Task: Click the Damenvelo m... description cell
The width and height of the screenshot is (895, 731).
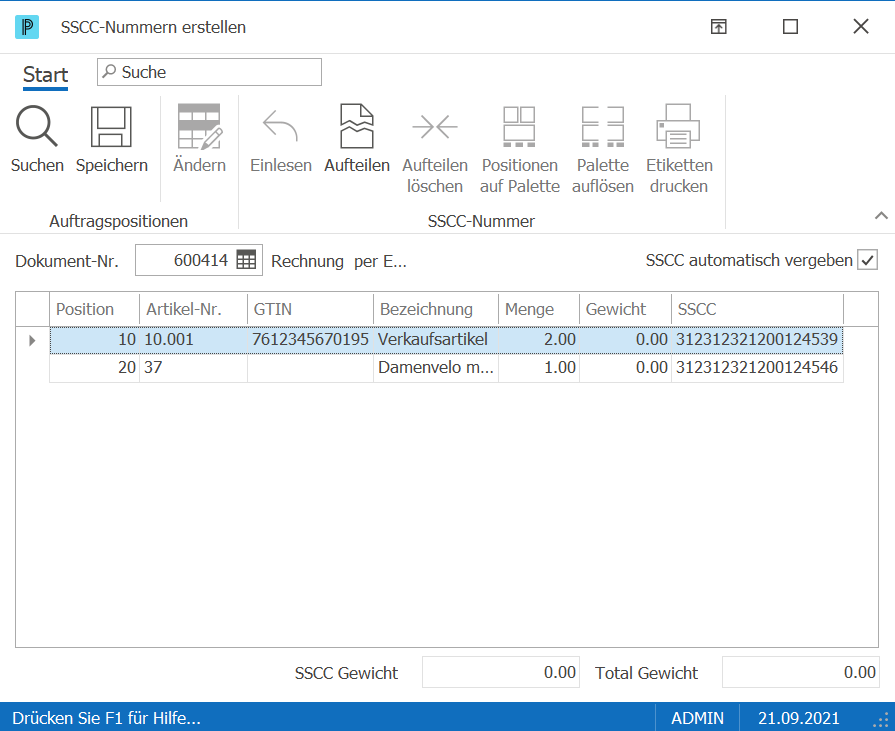Action: click(436, 368)
